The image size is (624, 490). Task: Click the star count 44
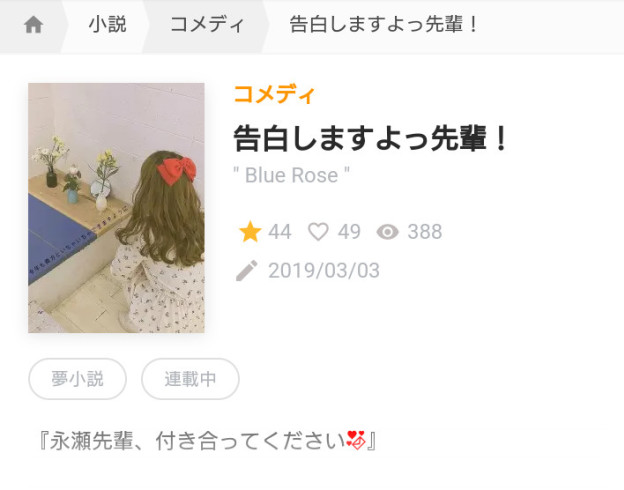(x=280, y=232)
